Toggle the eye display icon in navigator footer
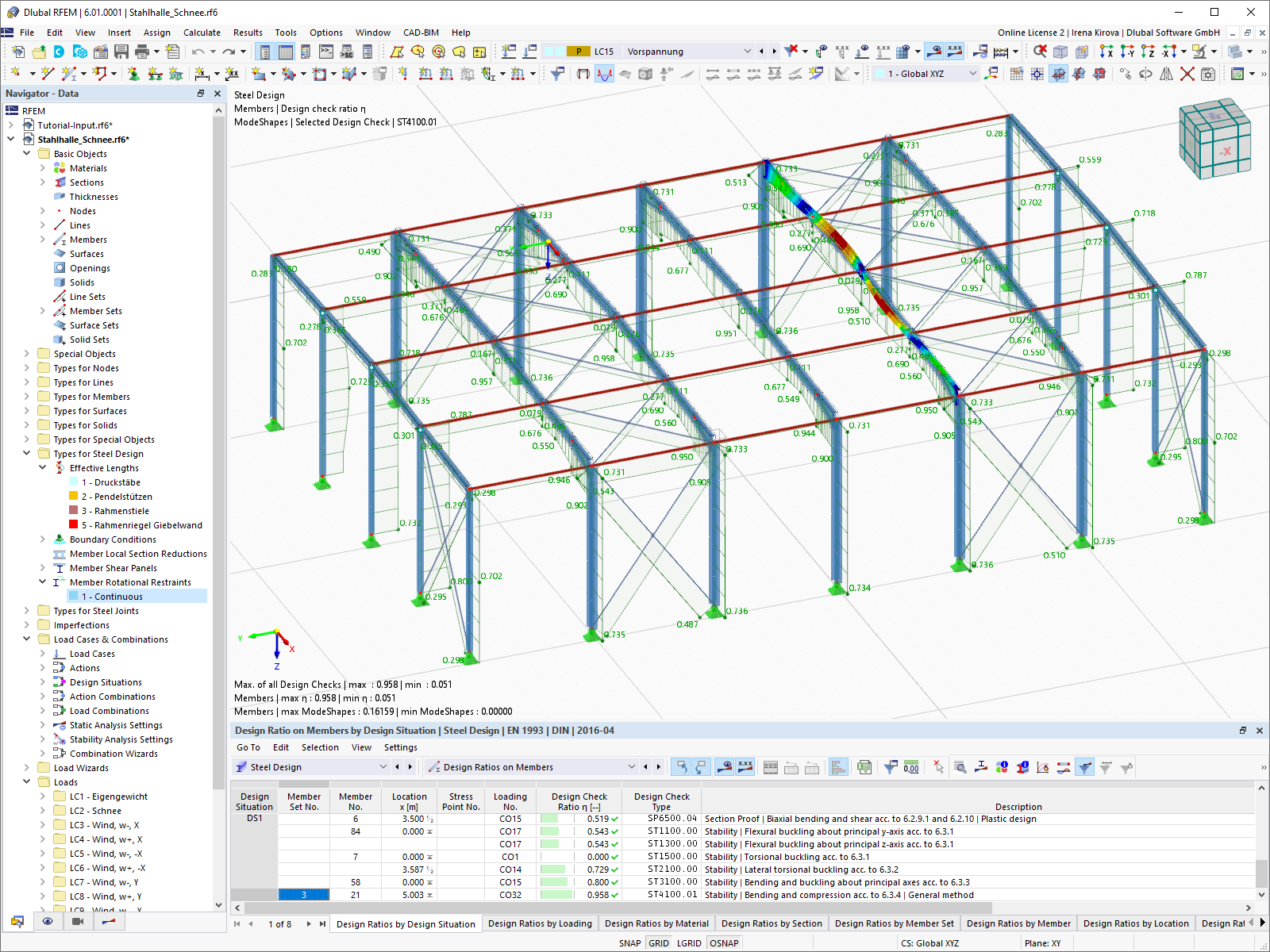This screenshot has height=952, width=1270. (48, 921)
